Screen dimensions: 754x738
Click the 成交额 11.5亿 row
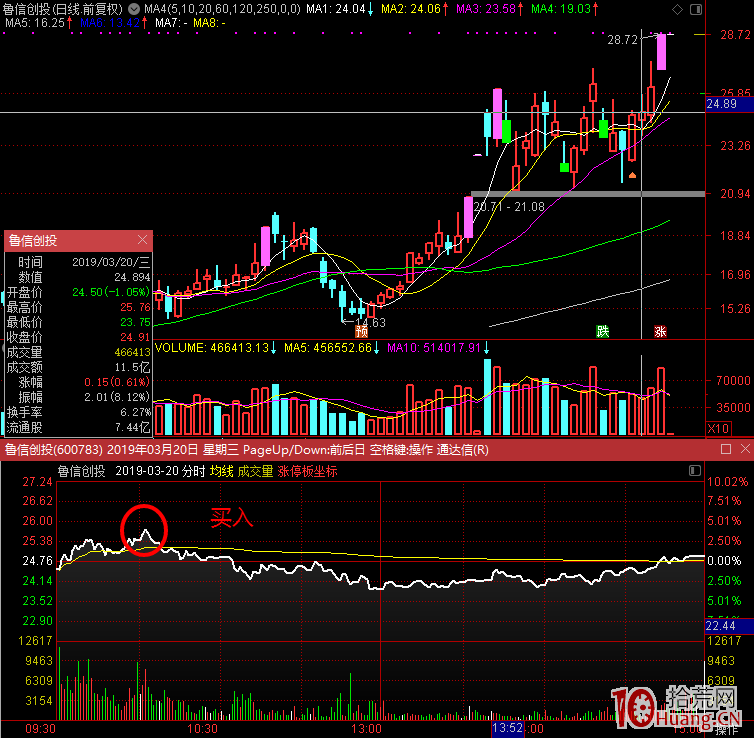[78, 367]
